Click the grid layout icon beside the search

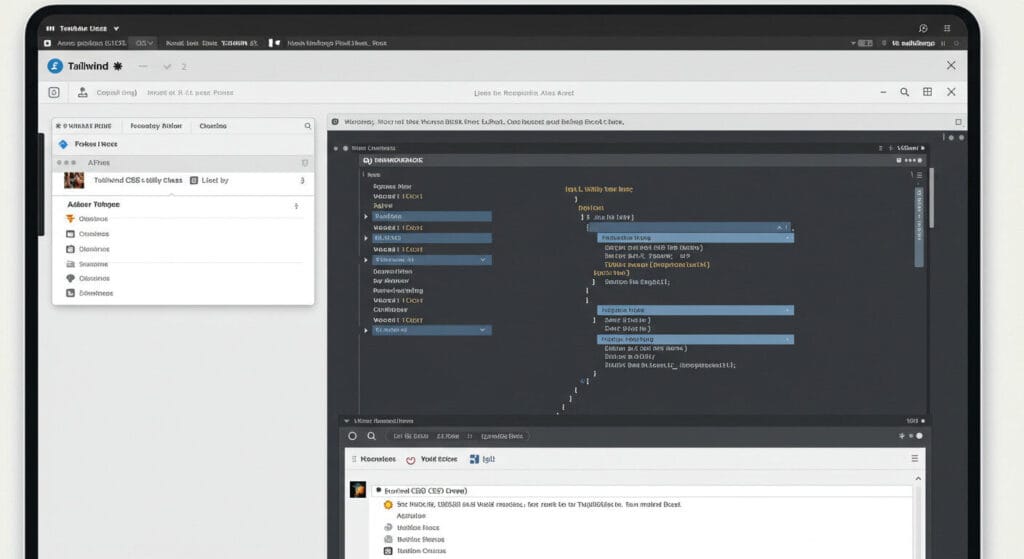tap(927, 92)
